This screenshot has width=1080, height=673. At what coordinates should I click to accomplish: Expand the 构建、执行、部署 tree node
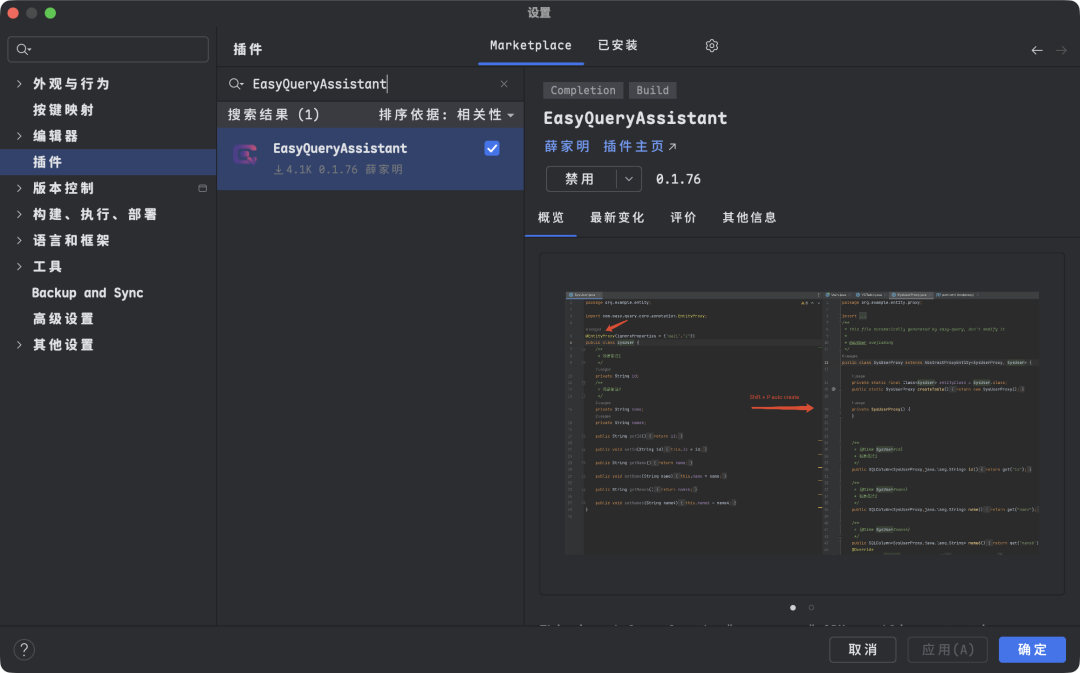19,214
